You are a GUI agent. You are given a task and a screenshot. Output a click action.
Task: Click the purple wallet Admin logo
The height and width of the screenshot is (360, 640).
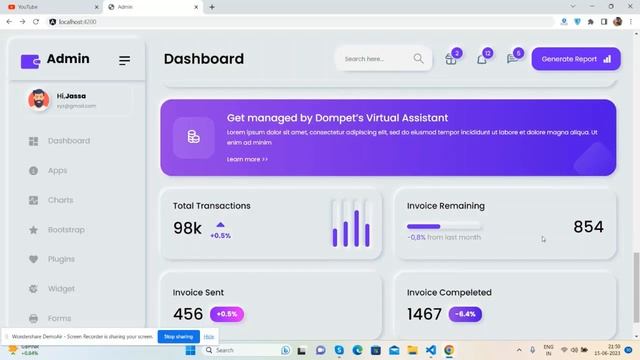click(x=30, y=62)
